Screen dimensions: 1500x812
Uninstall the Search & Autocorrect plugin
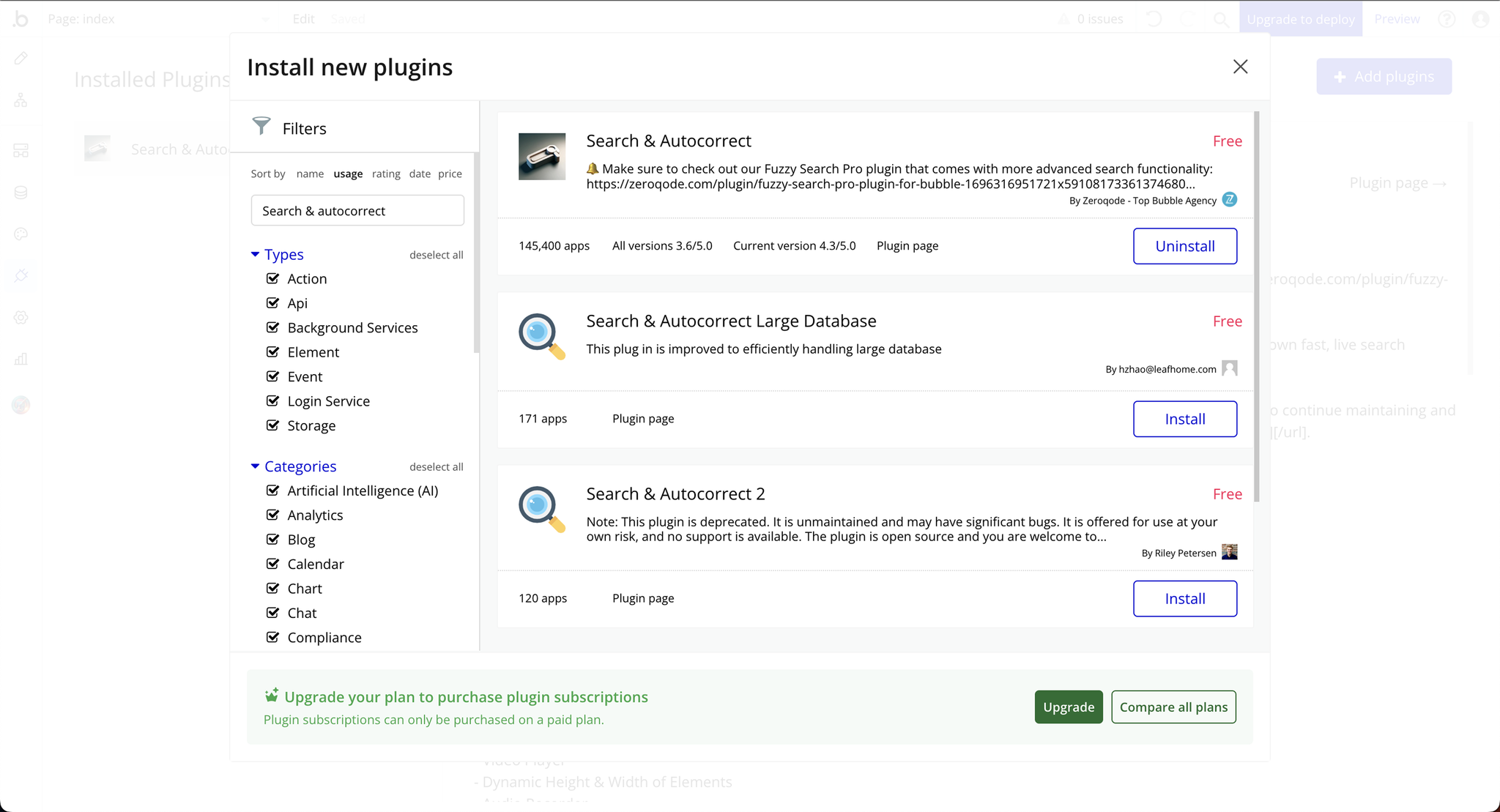(x=1184, y=246)
